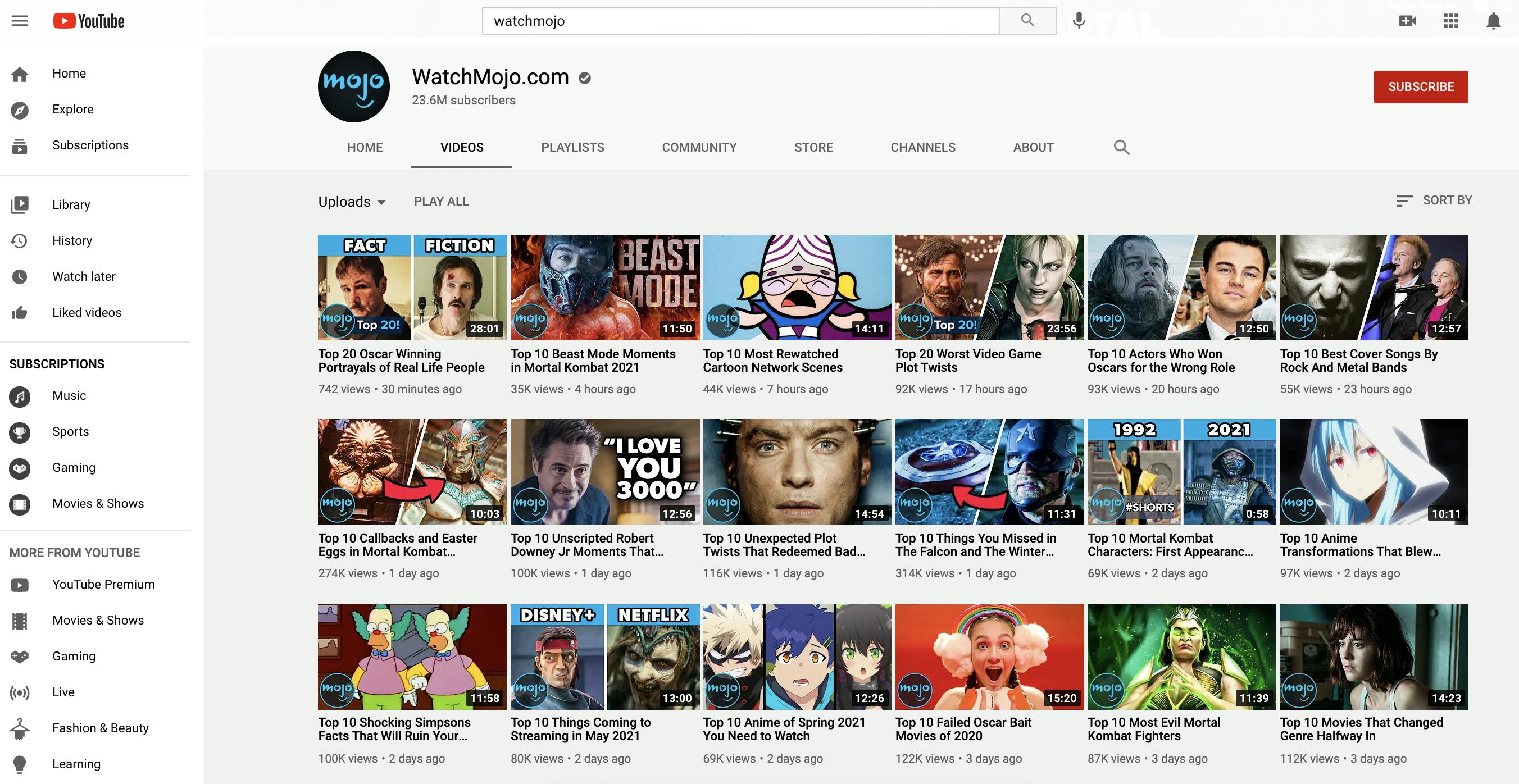Expand the Uploads dropdown

[x=352, y=202]
